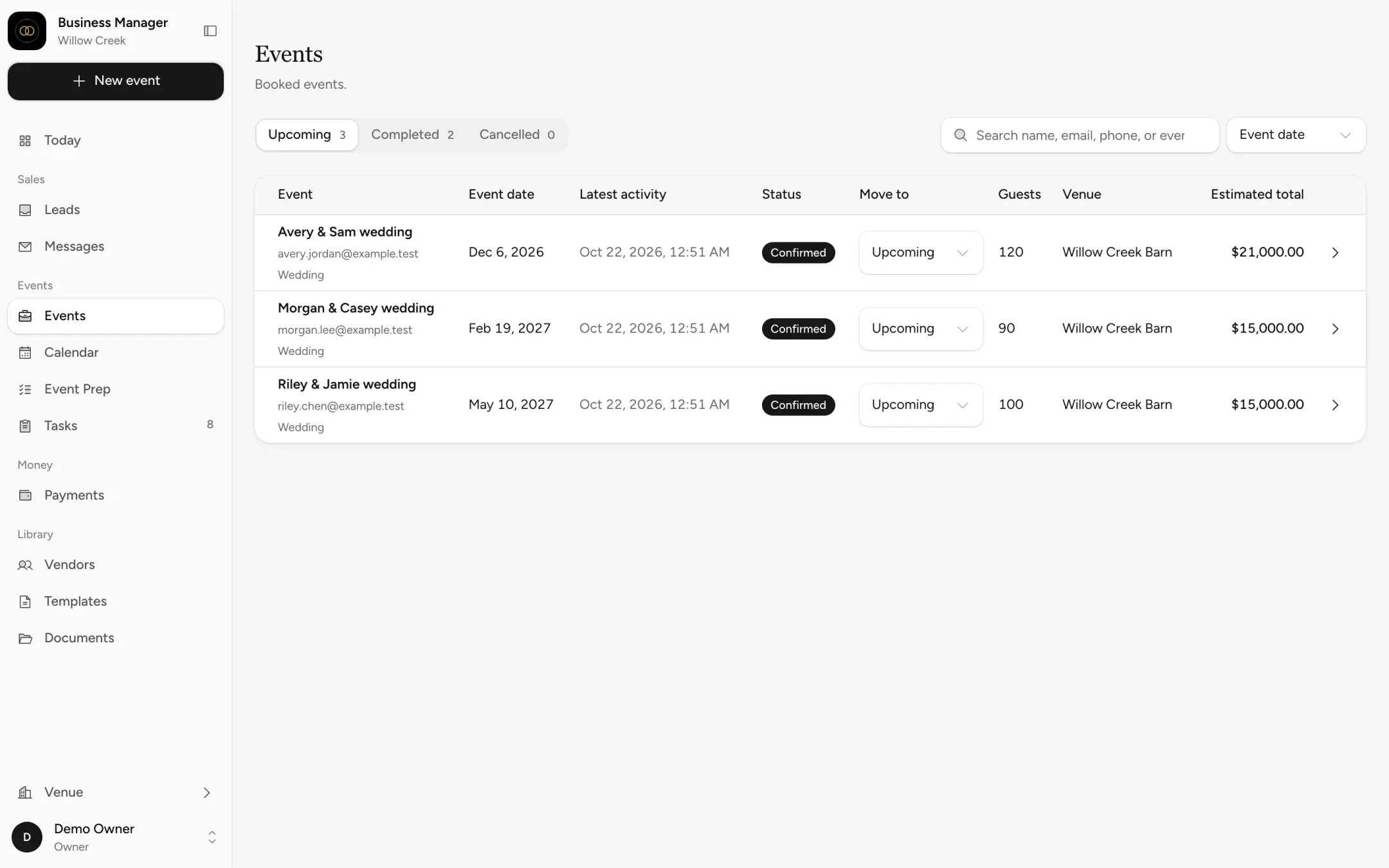The width and height of the screenshot is (1389, 868).
Task: Click the Today grid icon
Action: (x=25, y=141)
